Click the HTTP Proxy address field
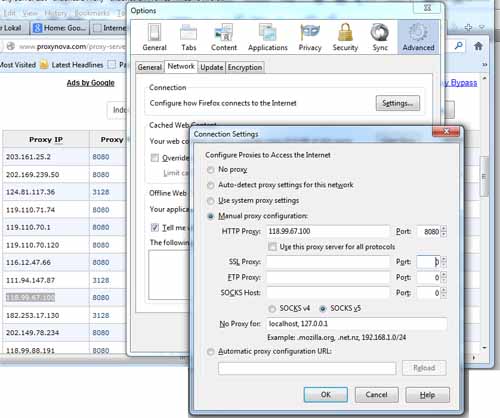Screen dimensions: 500x418 [328, 231]
